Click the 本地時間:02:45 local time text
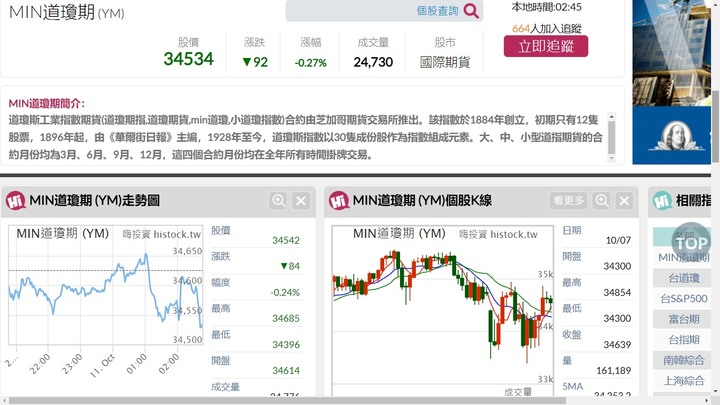Image resolution: width=720 pixels, height=405 pixels. 546,7
